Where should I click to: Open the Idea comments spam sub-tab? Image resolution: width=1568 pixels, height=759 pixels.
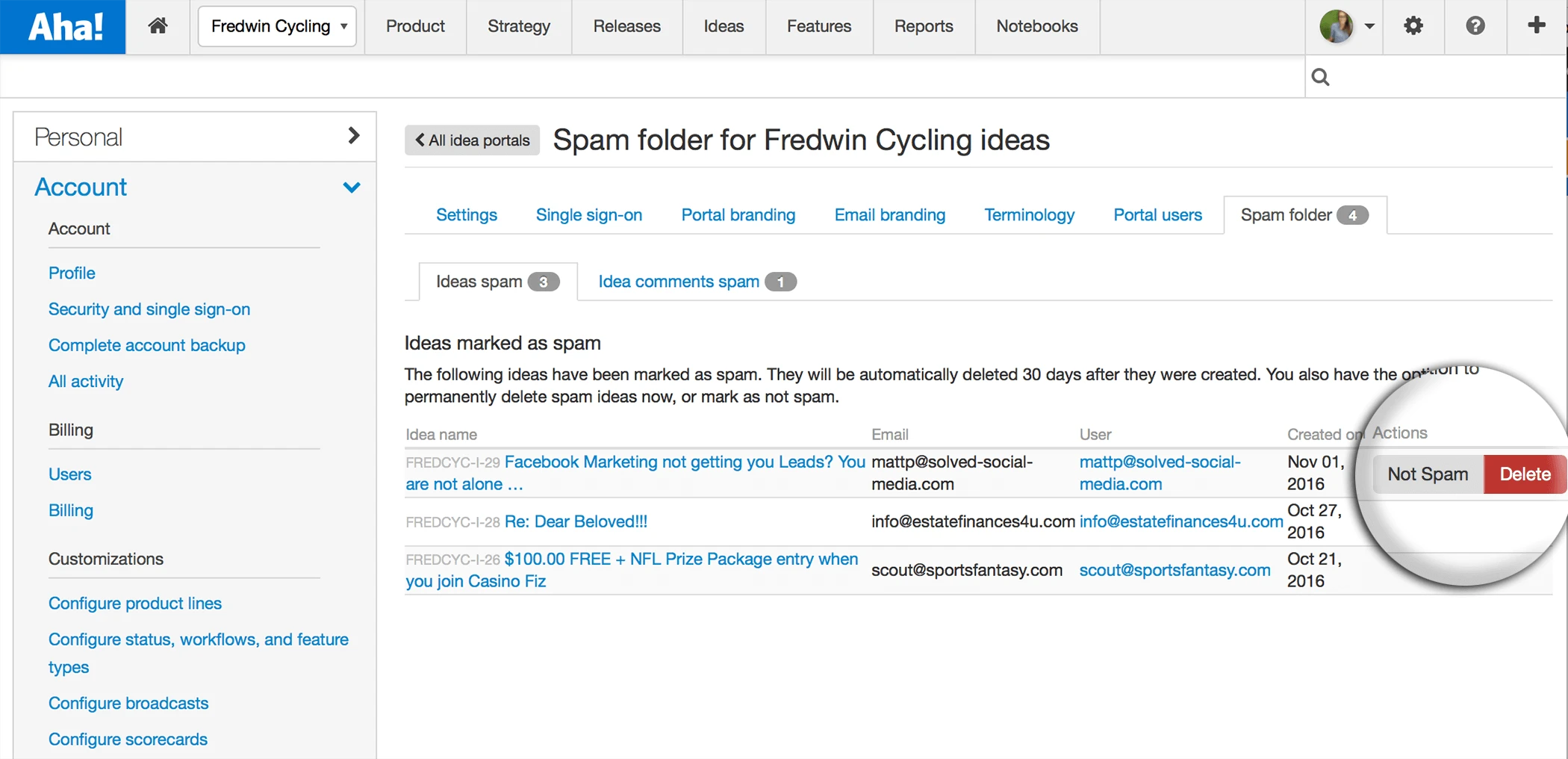pyautogui.click(x=697, y=282)
